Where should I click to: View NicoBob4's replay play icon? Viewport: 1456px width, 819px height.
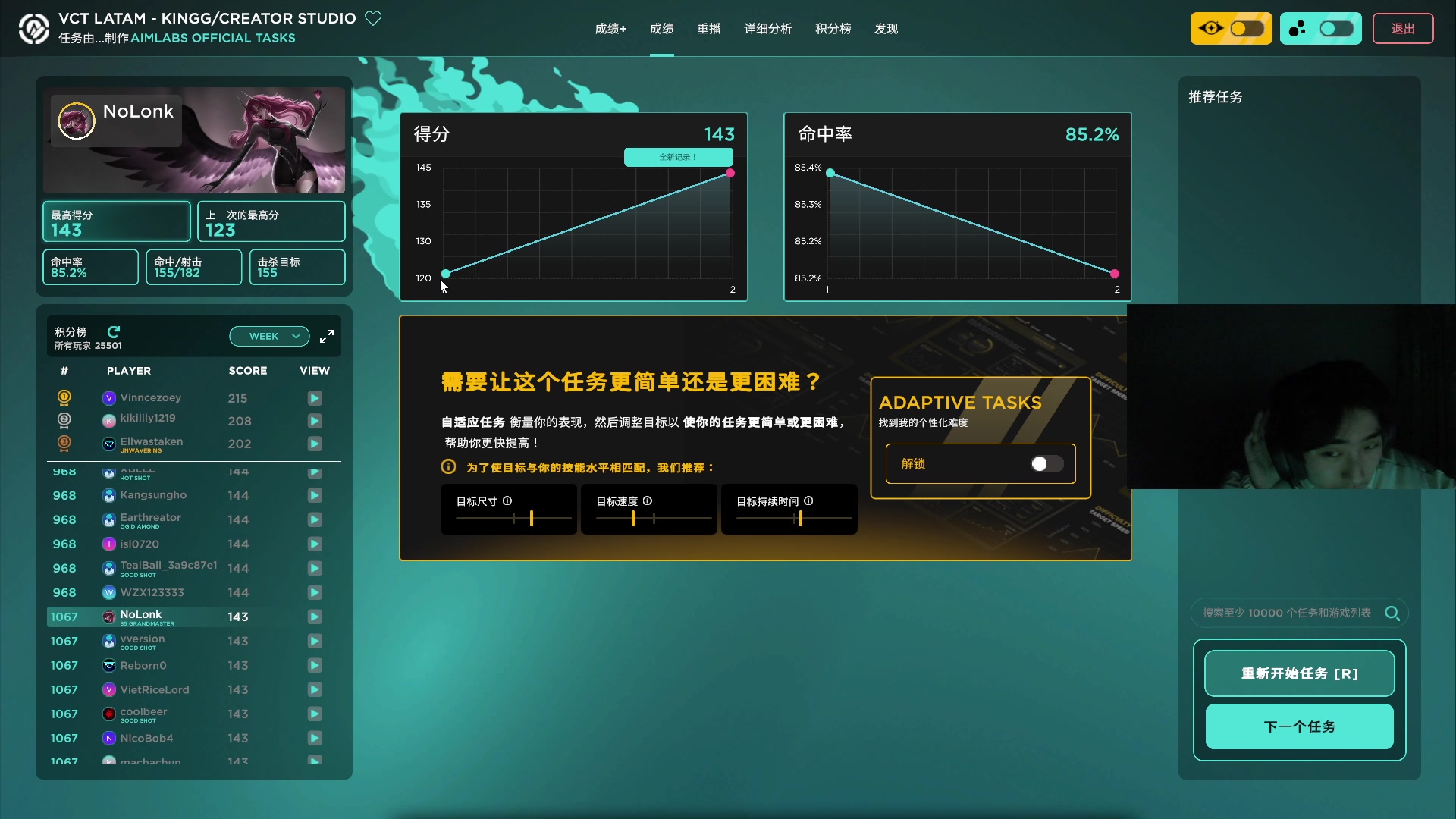click(315, 738)
